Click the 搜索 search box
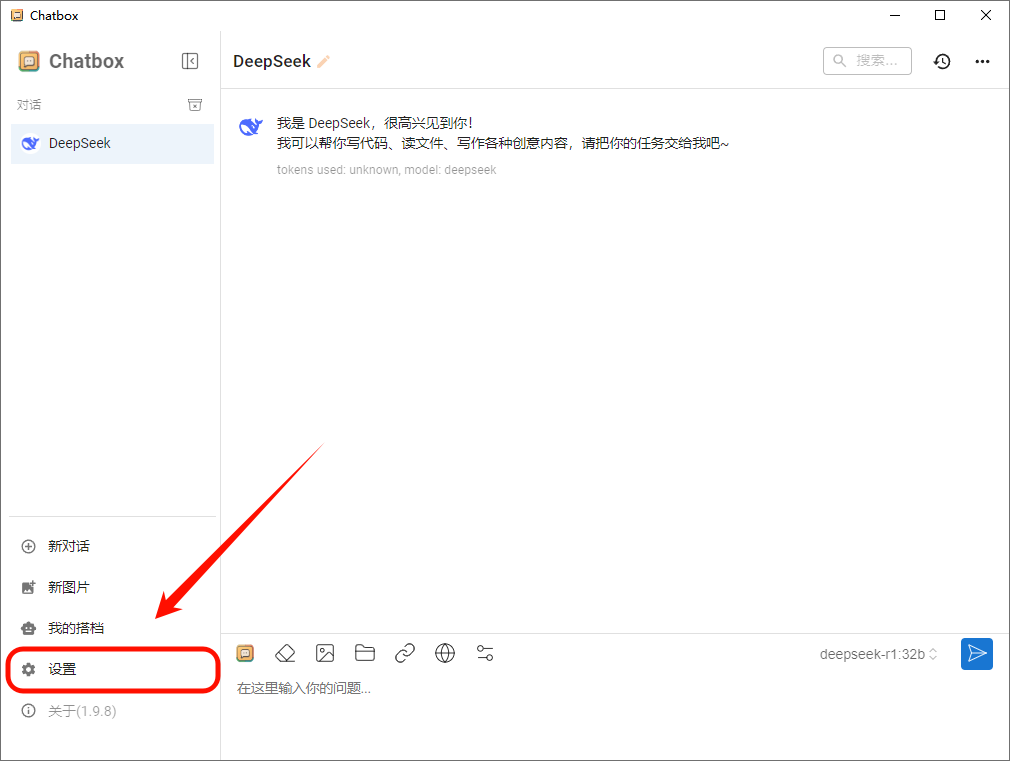 867,61
